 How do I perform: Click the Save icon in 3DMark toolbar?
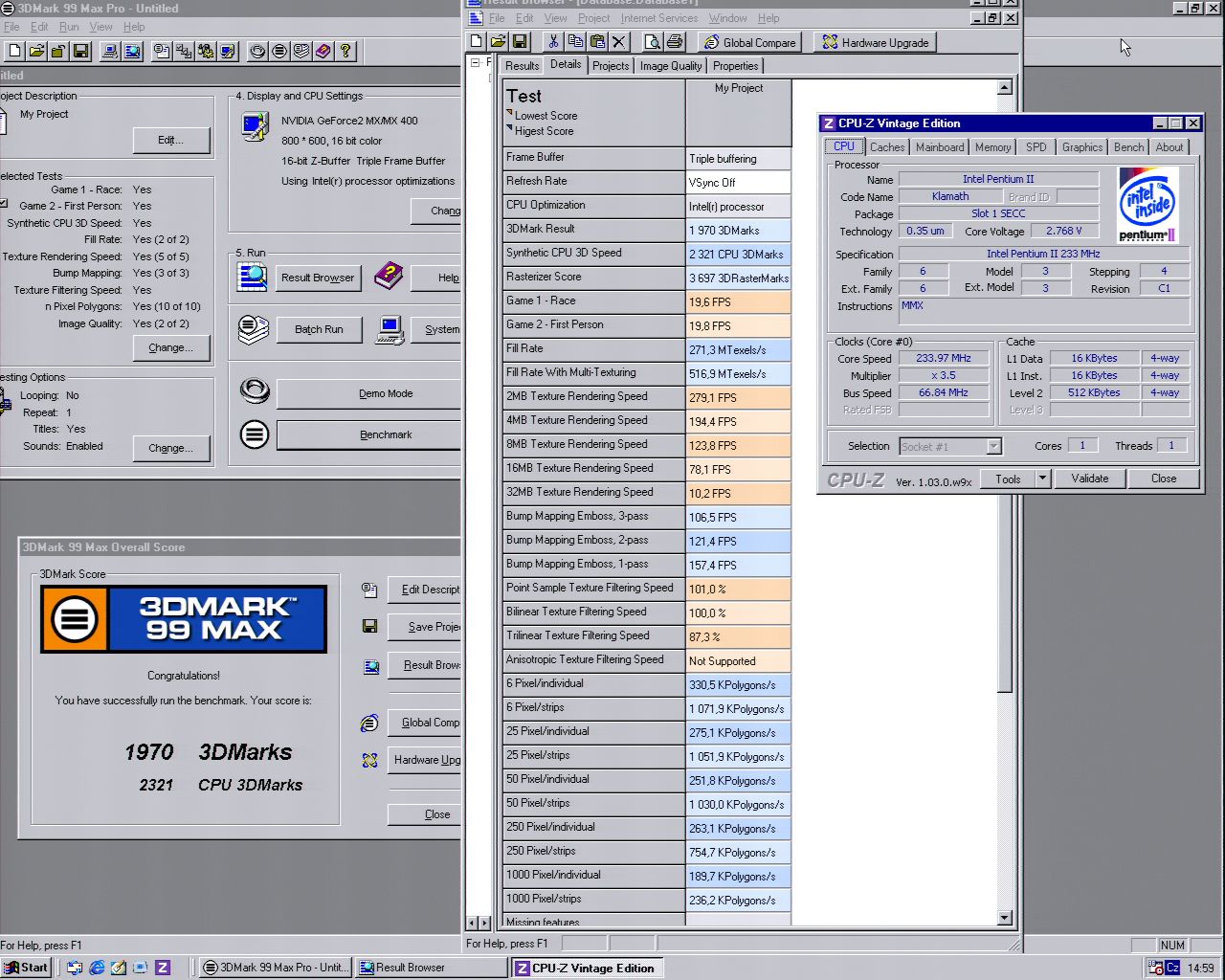coord(80,51)
